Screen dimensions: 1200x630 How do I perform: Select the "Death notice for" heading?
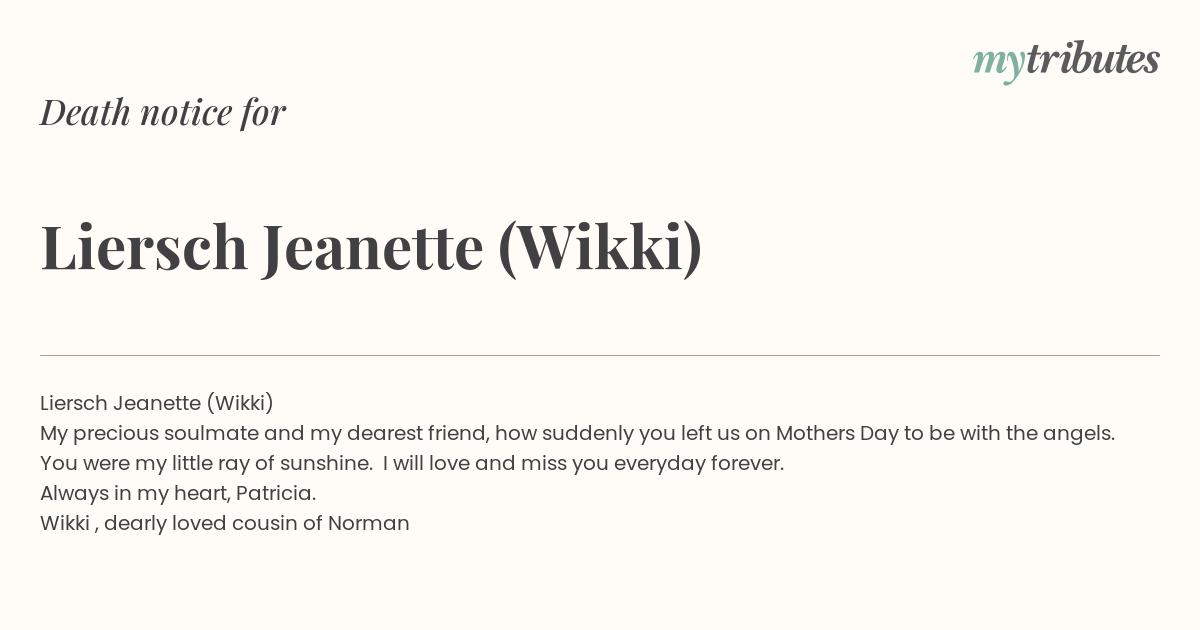pyautogui.click(x=163, y=112)
